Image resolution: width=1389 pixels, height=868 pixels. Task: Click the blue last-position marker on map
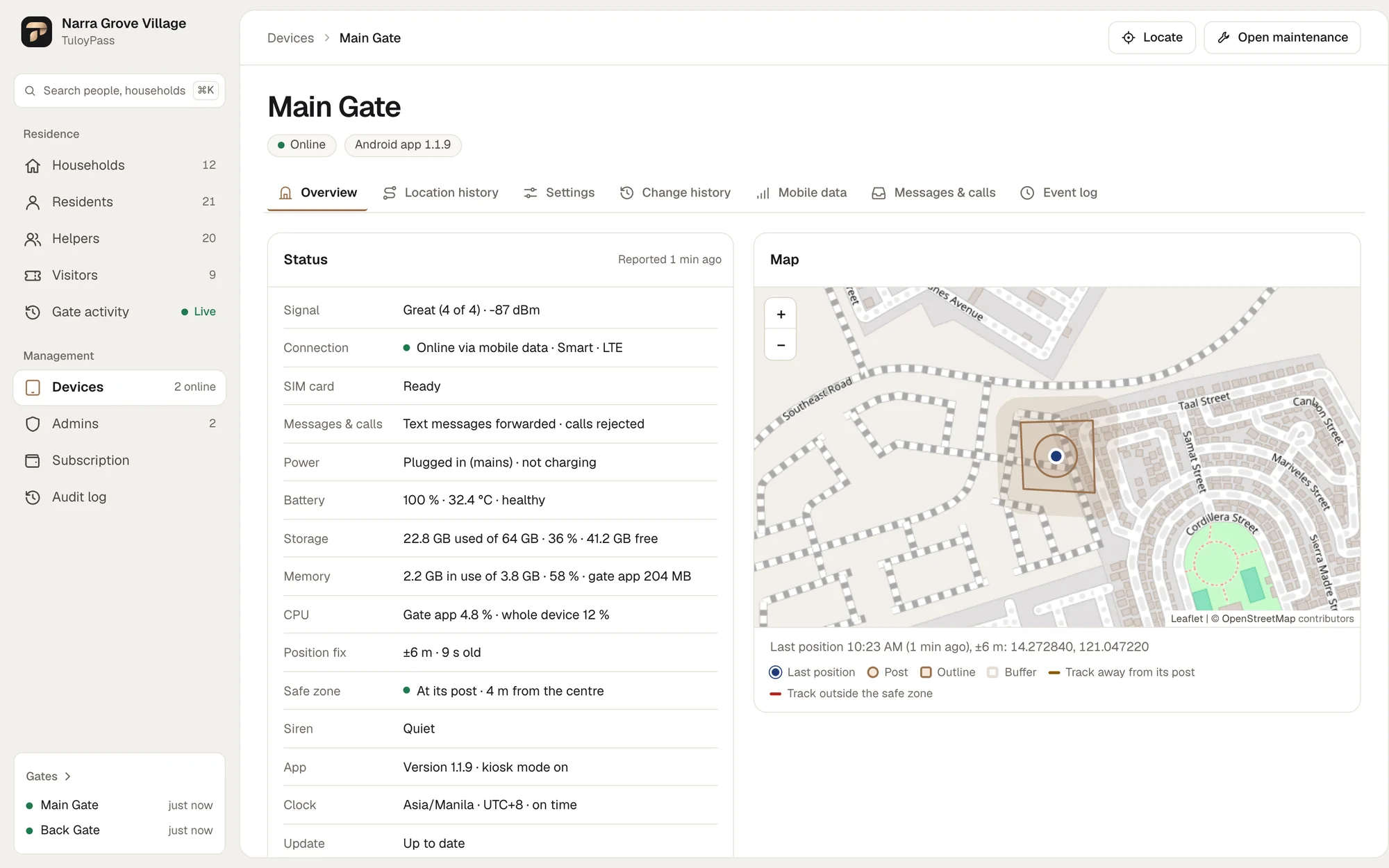pyautogui.click(x=1056, y=456)
